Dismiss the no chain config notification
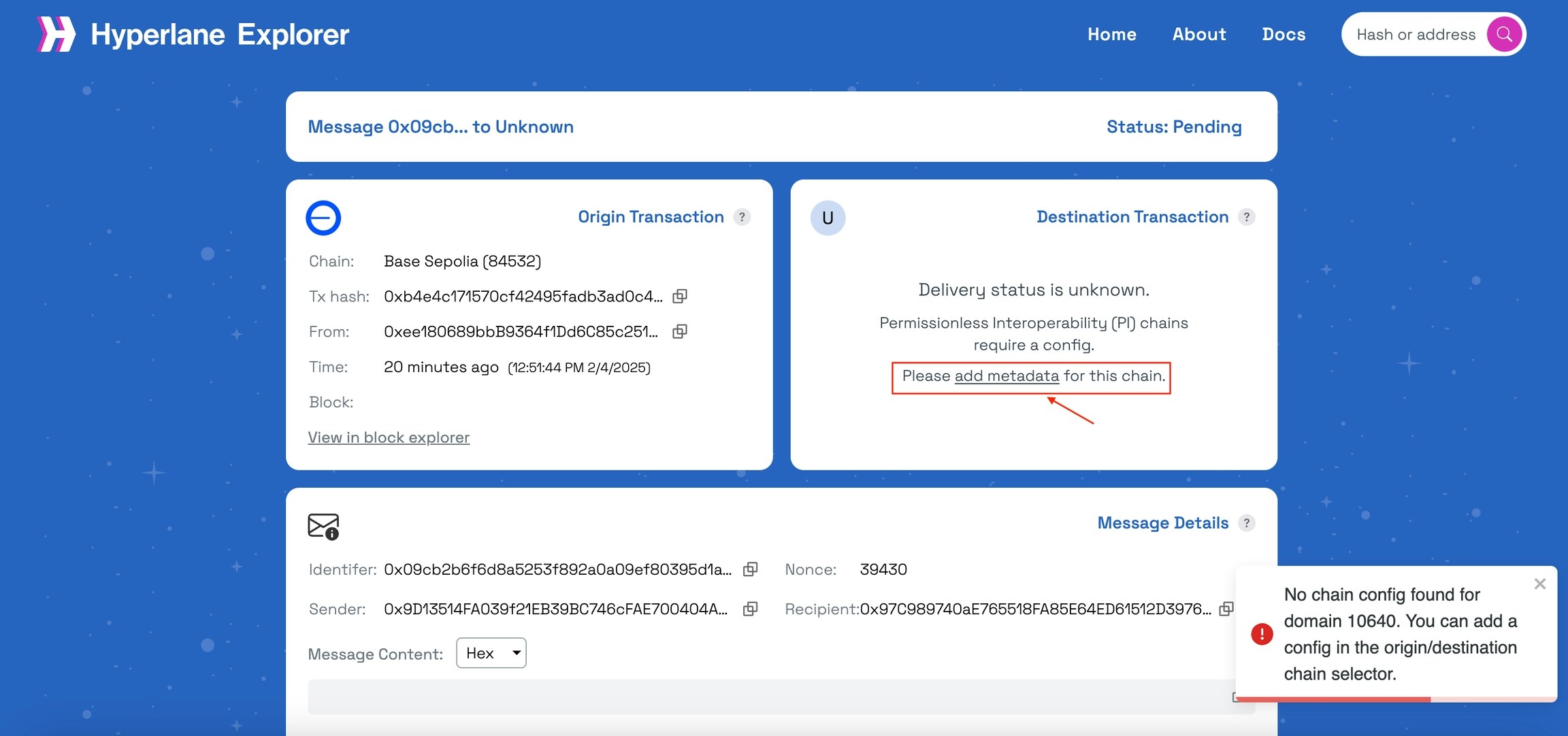The image size is (1568, 736). (1540, 584)
